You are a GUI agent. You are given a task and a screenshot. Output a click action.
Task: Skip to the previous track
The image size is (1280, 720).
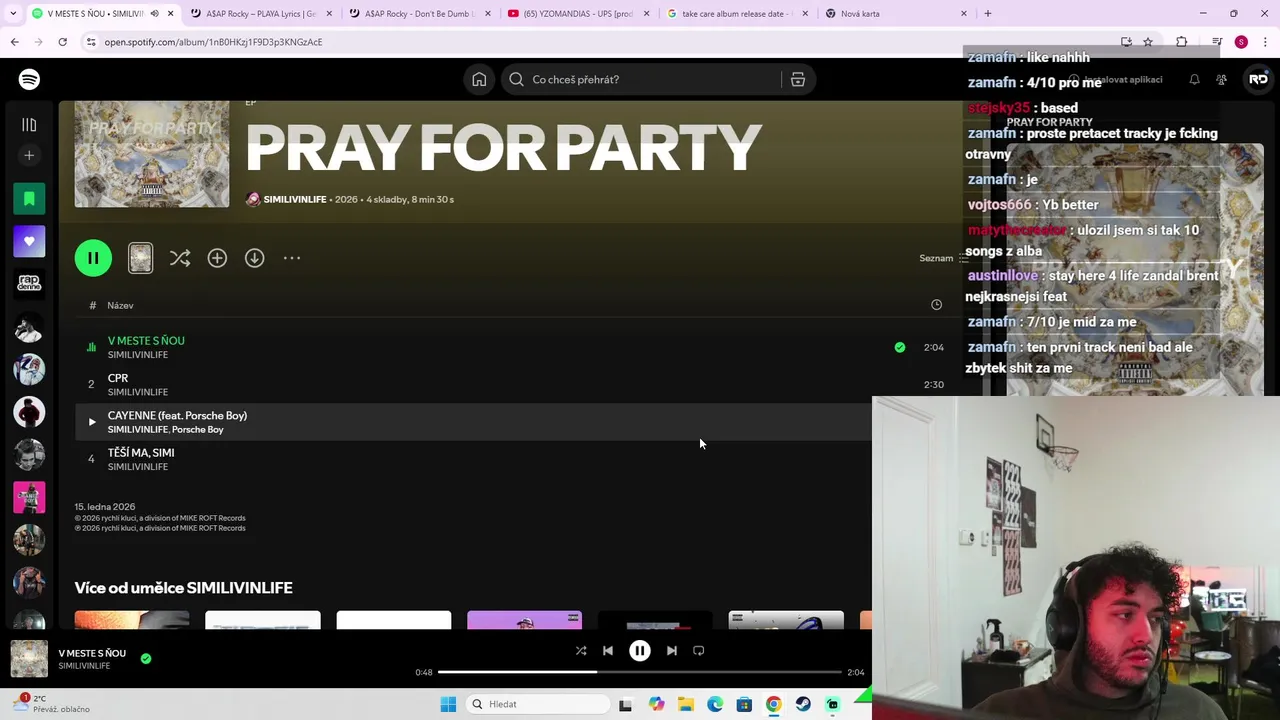point(608,651)
